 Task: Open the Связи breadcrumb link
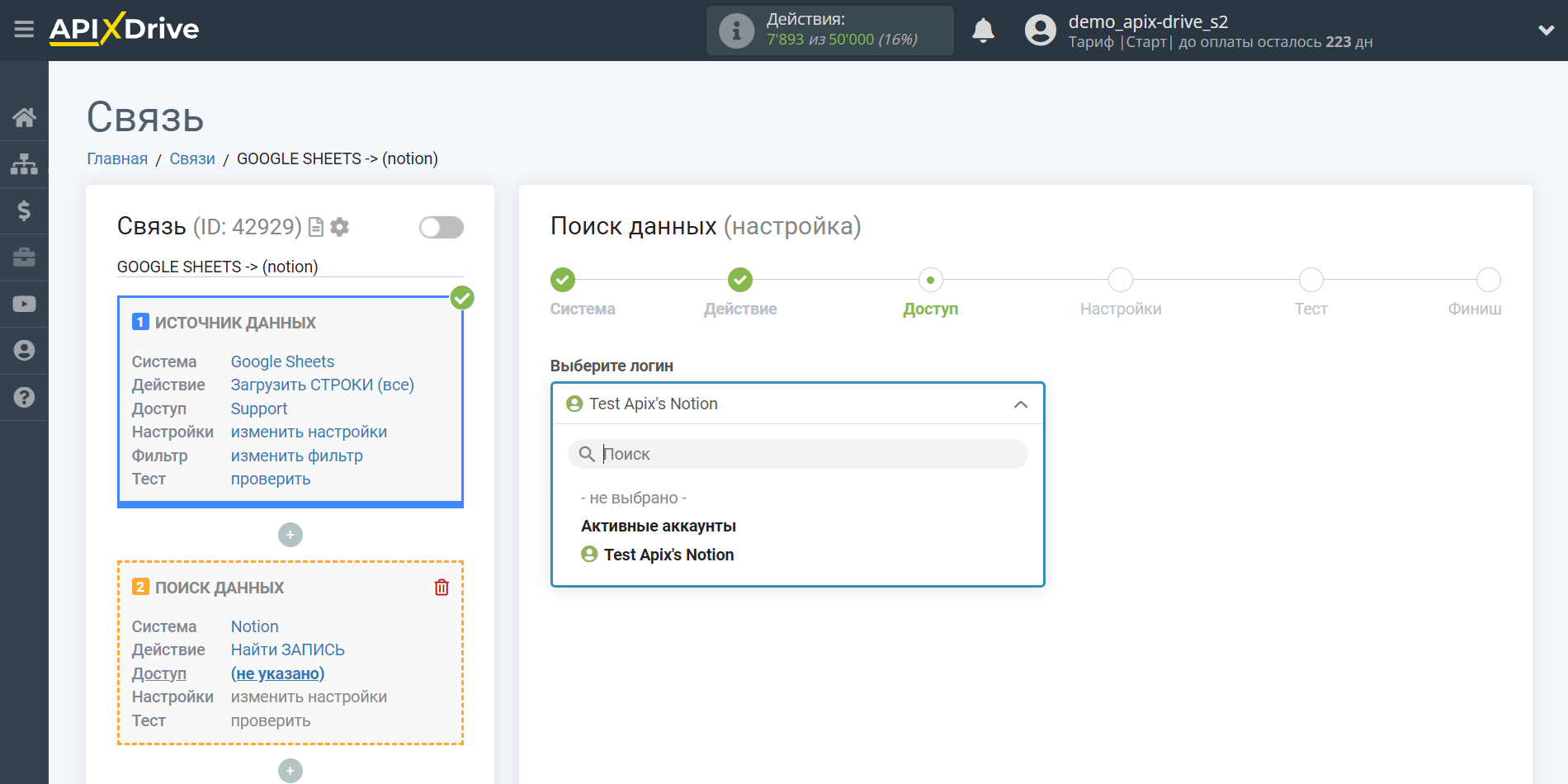tap(192, 158)
